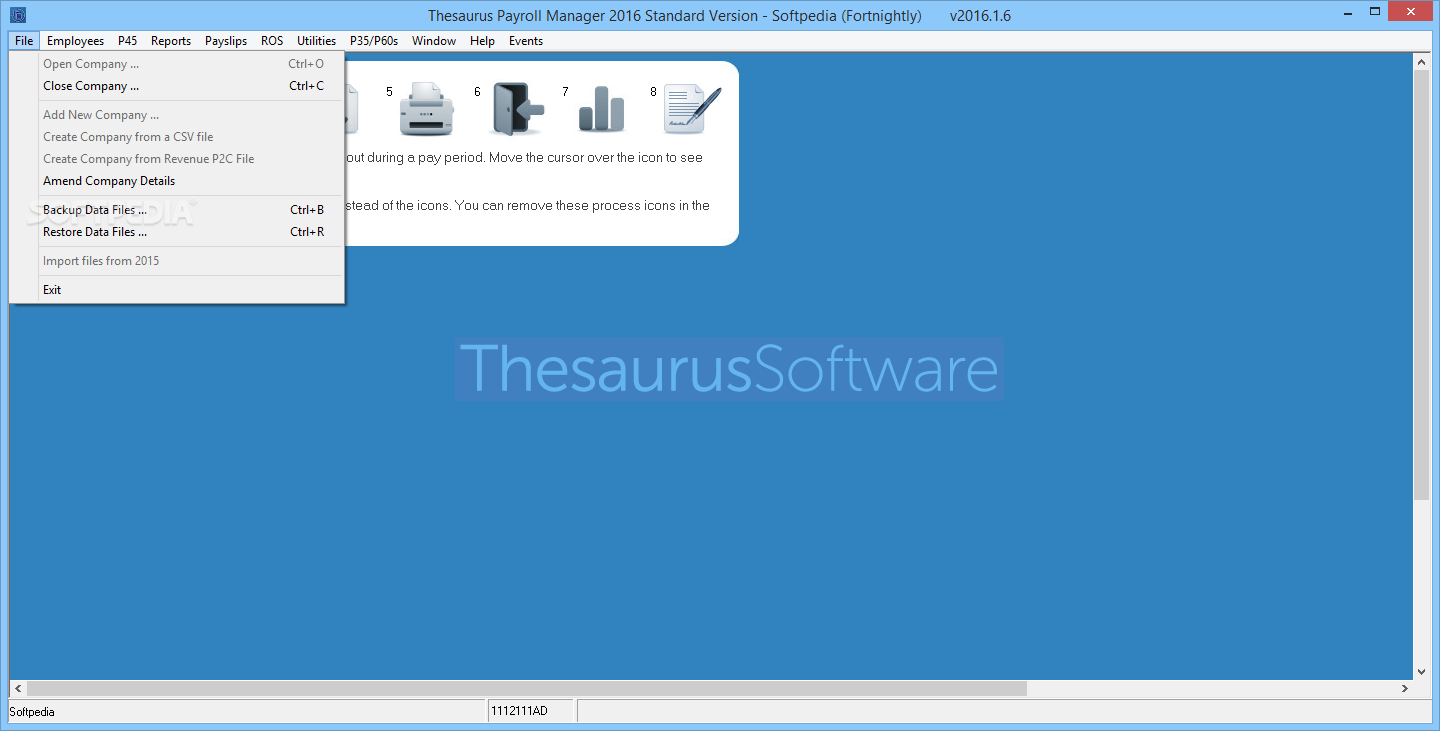The image size is (1440, 731).
Task: Open the ROS menu
Action: pyautogui.click(x=272, y=41)
